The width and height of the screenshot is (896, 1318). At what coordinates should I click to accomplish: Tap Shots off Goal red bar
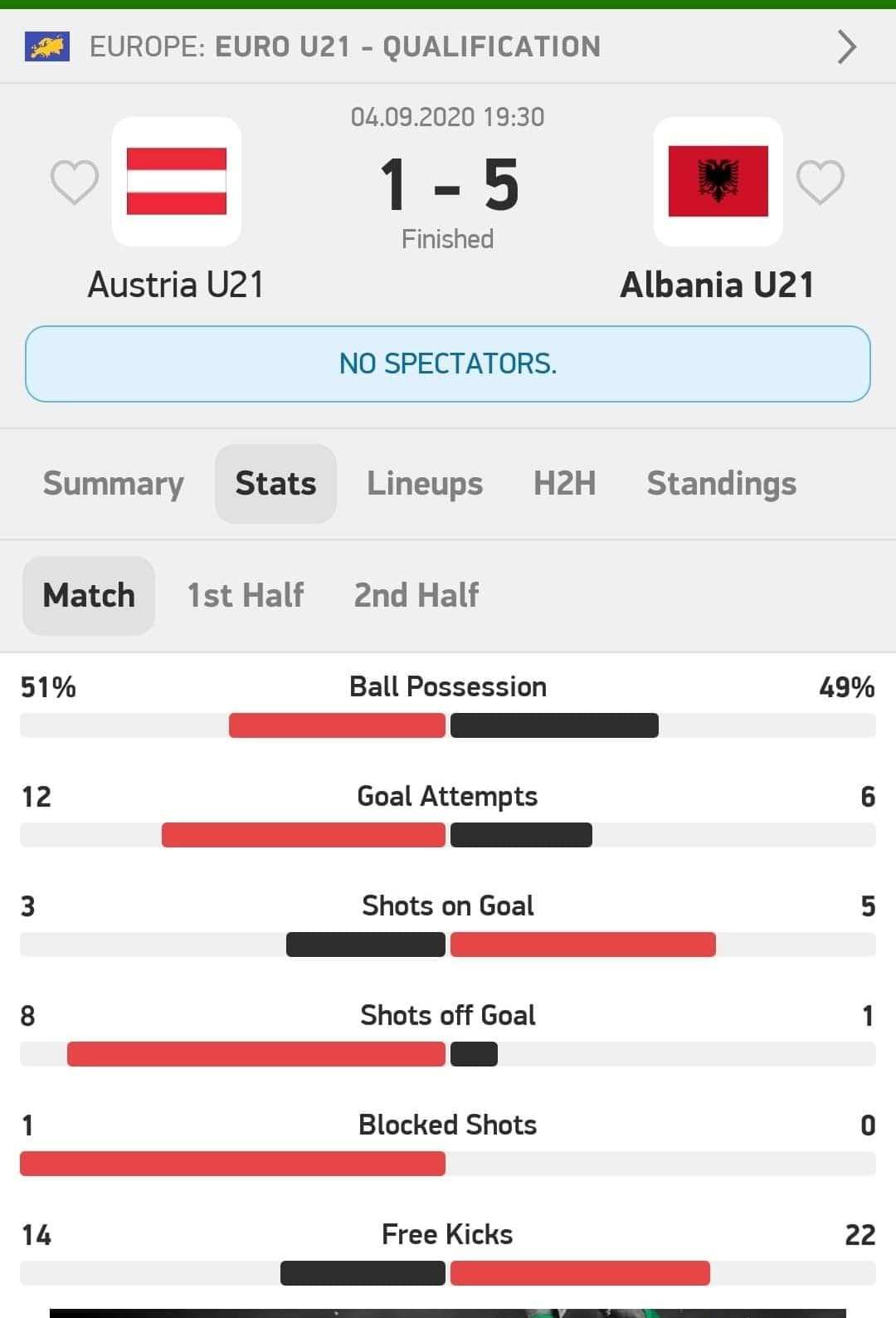coord(256,1054)
